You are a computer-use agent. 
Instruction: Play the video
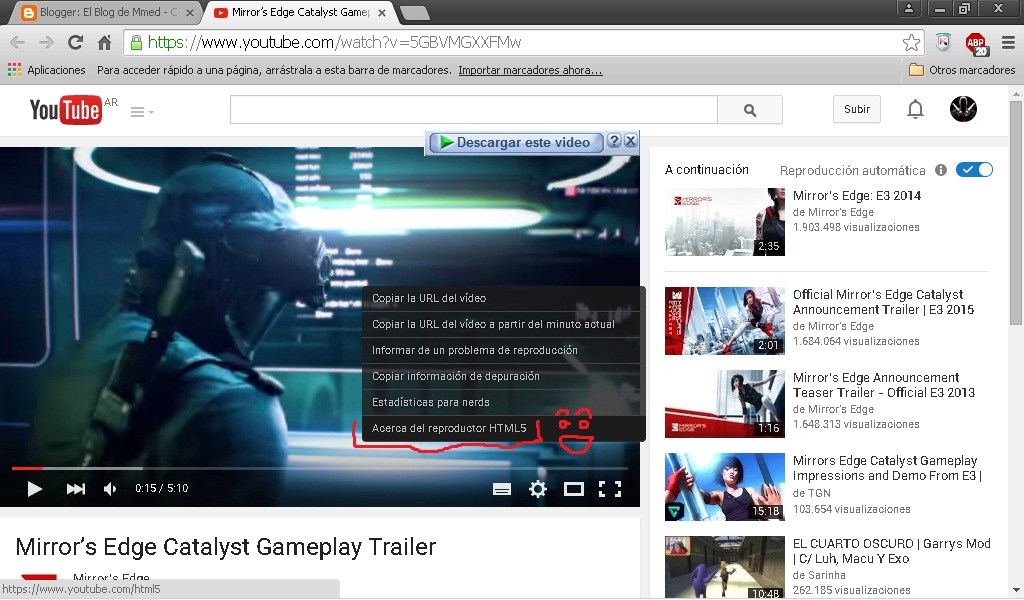34,488
